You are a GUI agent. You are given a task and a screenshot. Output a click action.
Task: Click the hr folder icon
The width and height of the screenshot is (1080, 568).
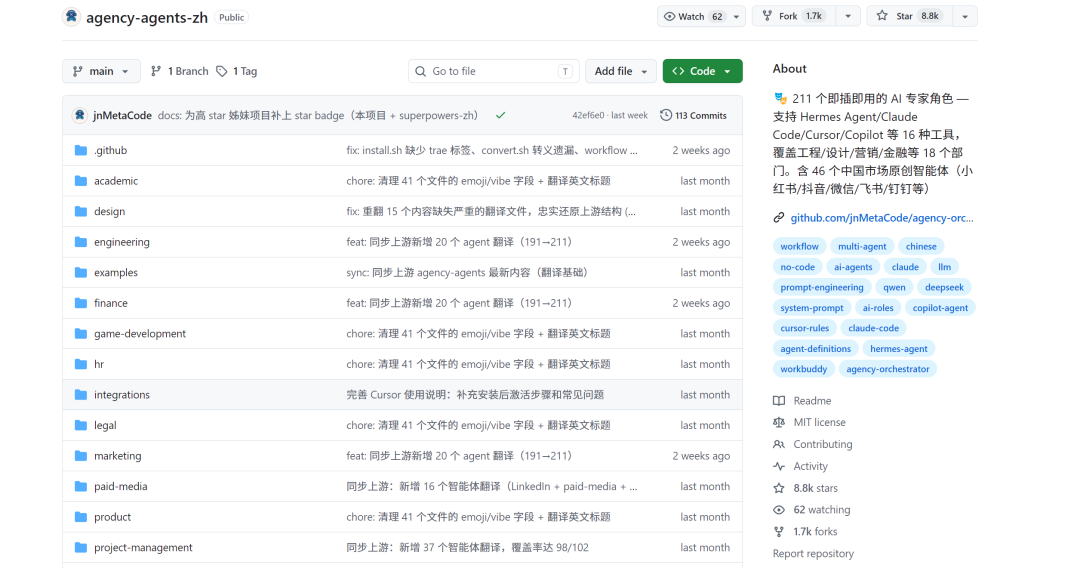81,364
